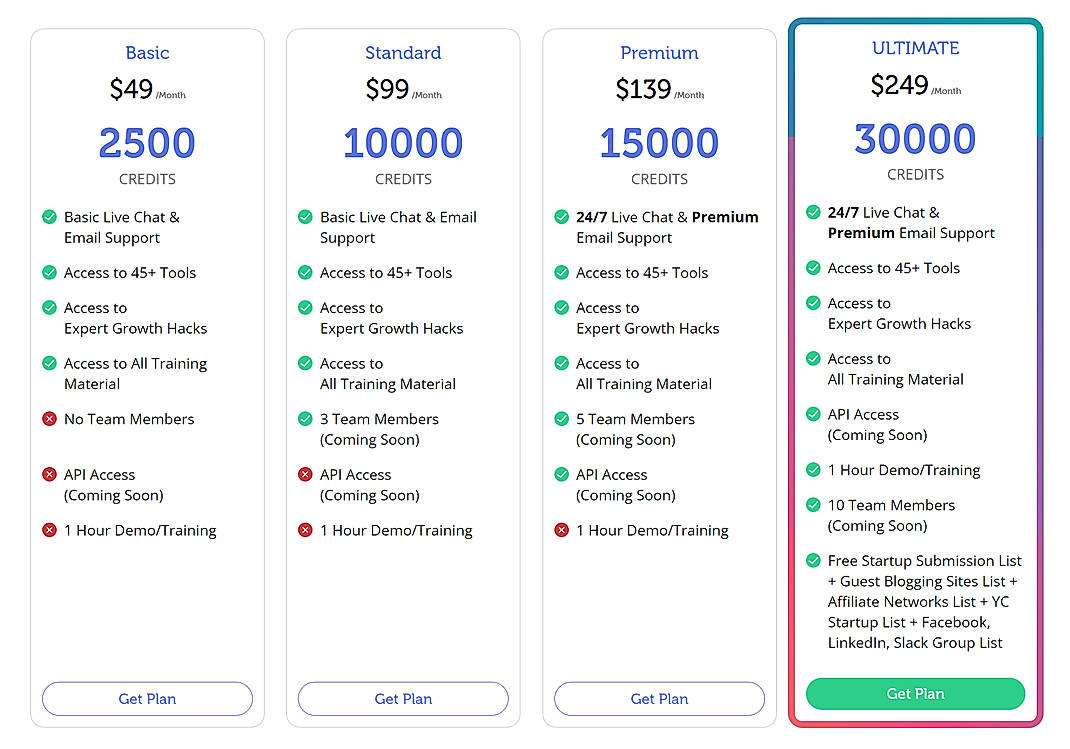Select the checkmark beside Free Startup Submission List

coord(814,561)
